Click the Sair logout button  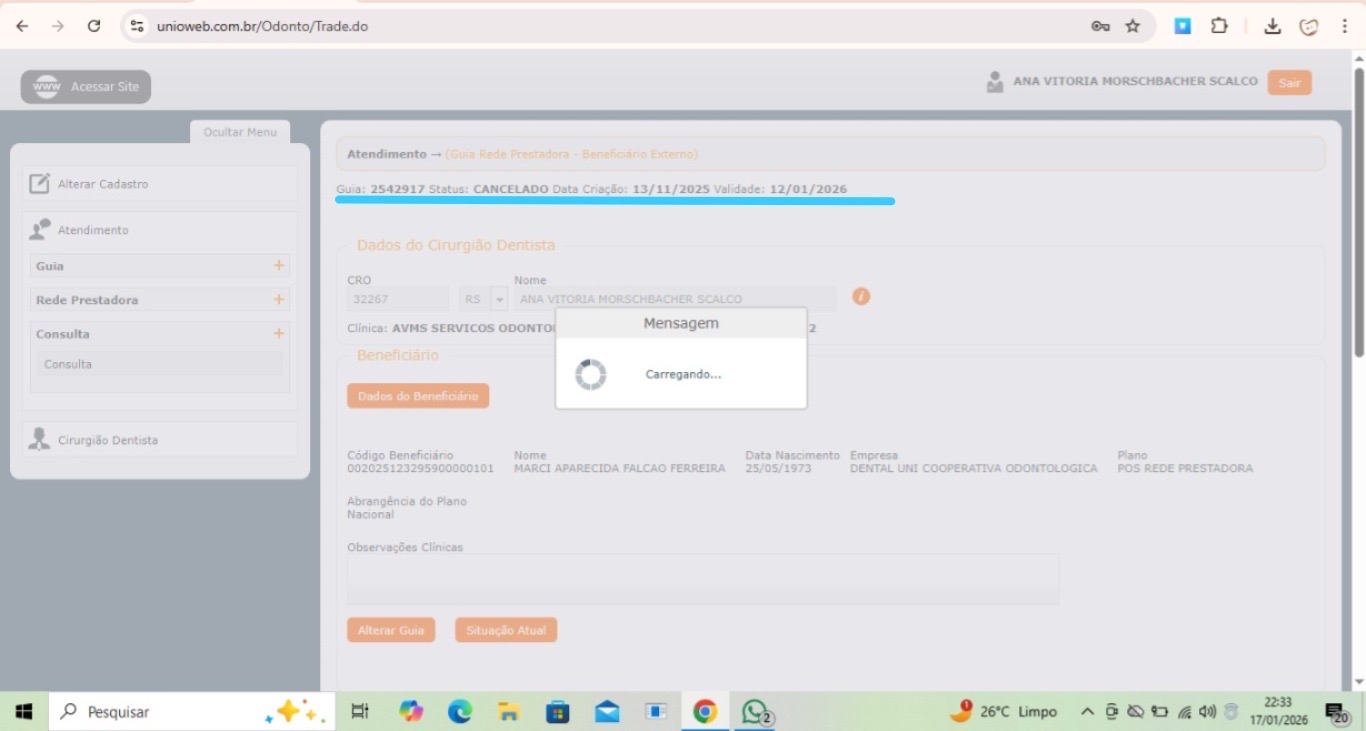[1289, 83]
